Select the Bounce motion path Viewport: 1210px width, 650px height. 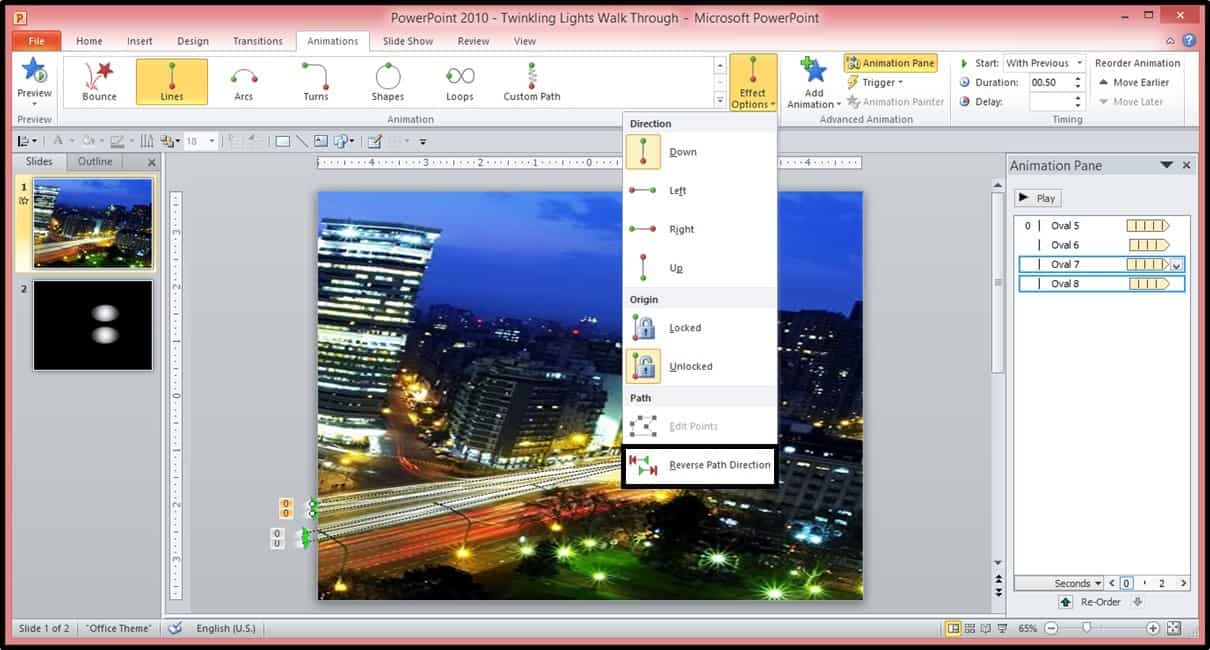[100, 82]
